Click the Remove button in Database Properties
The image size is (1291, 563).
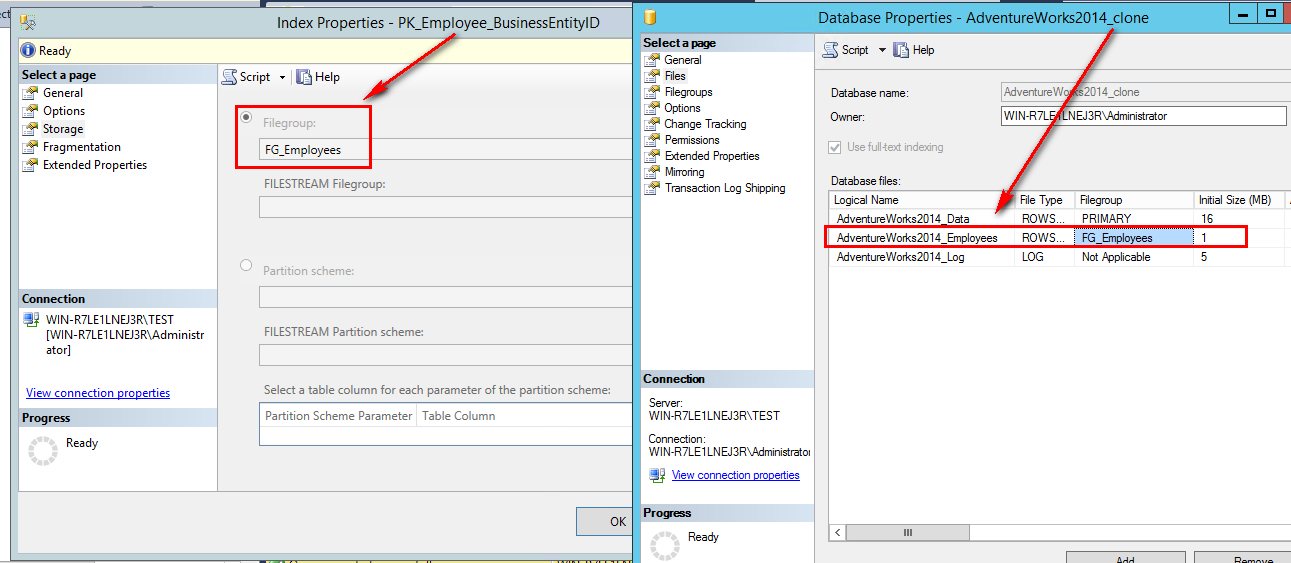[1242, 558]
